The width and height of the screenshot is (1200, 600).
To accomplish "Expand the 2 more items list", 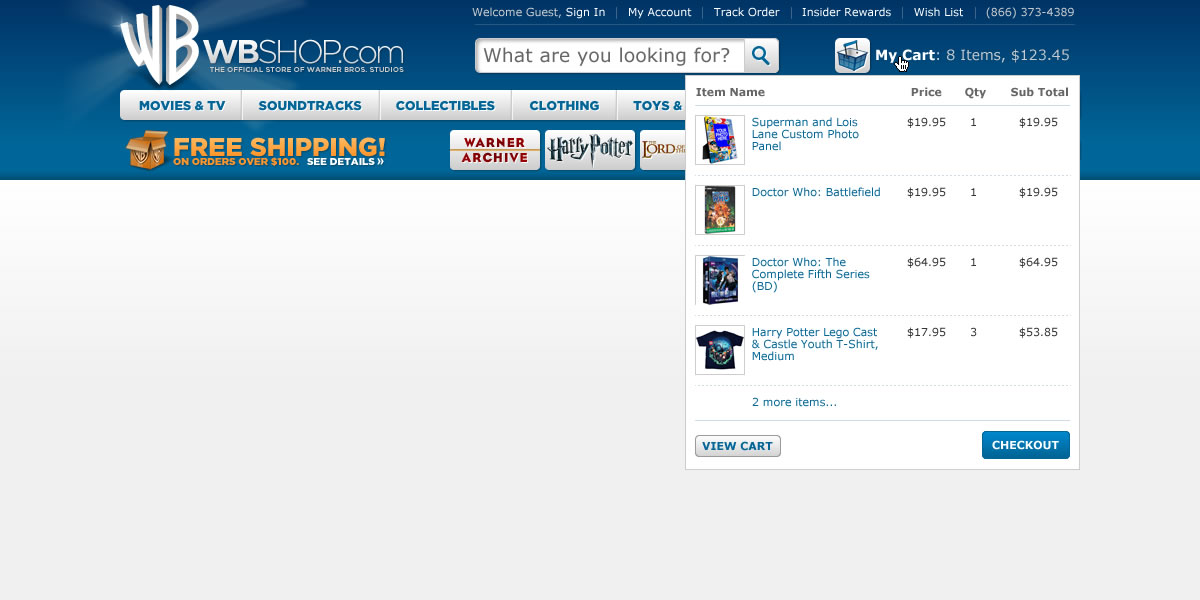I will click(793, 401).
